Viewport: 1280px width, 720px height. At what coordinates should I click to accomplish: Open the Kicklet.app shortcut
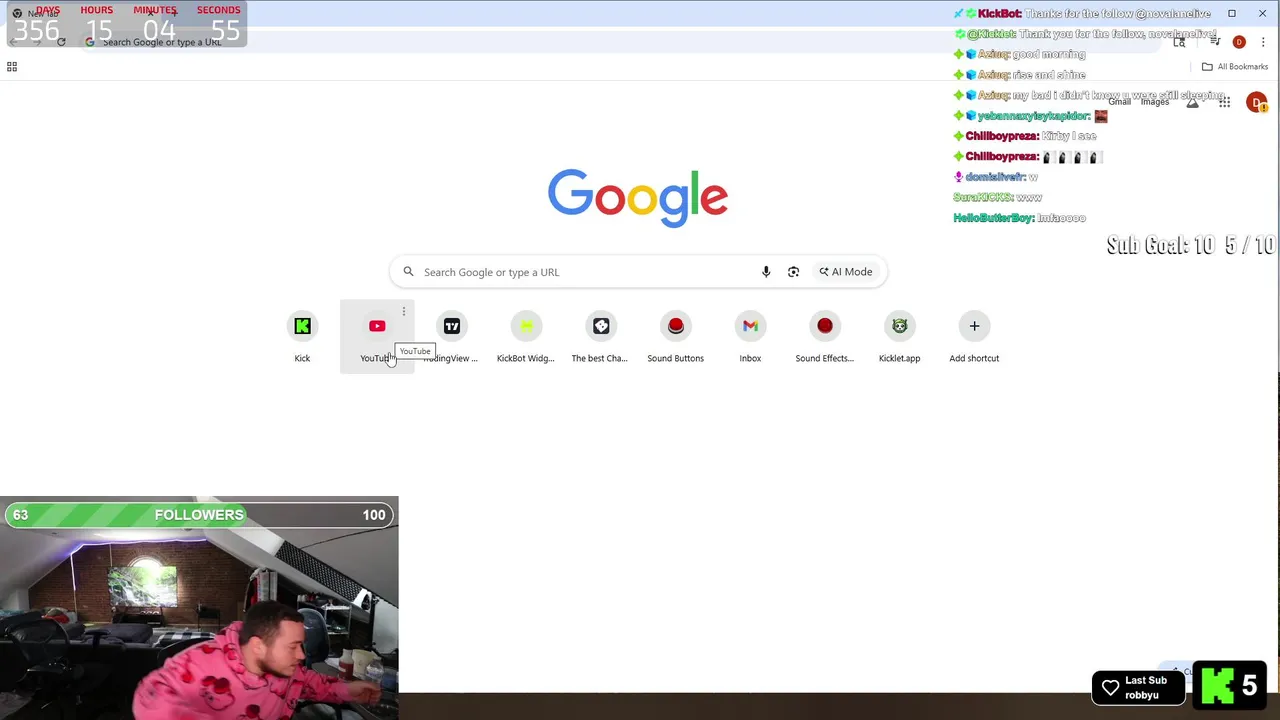(x=899, y=337)
